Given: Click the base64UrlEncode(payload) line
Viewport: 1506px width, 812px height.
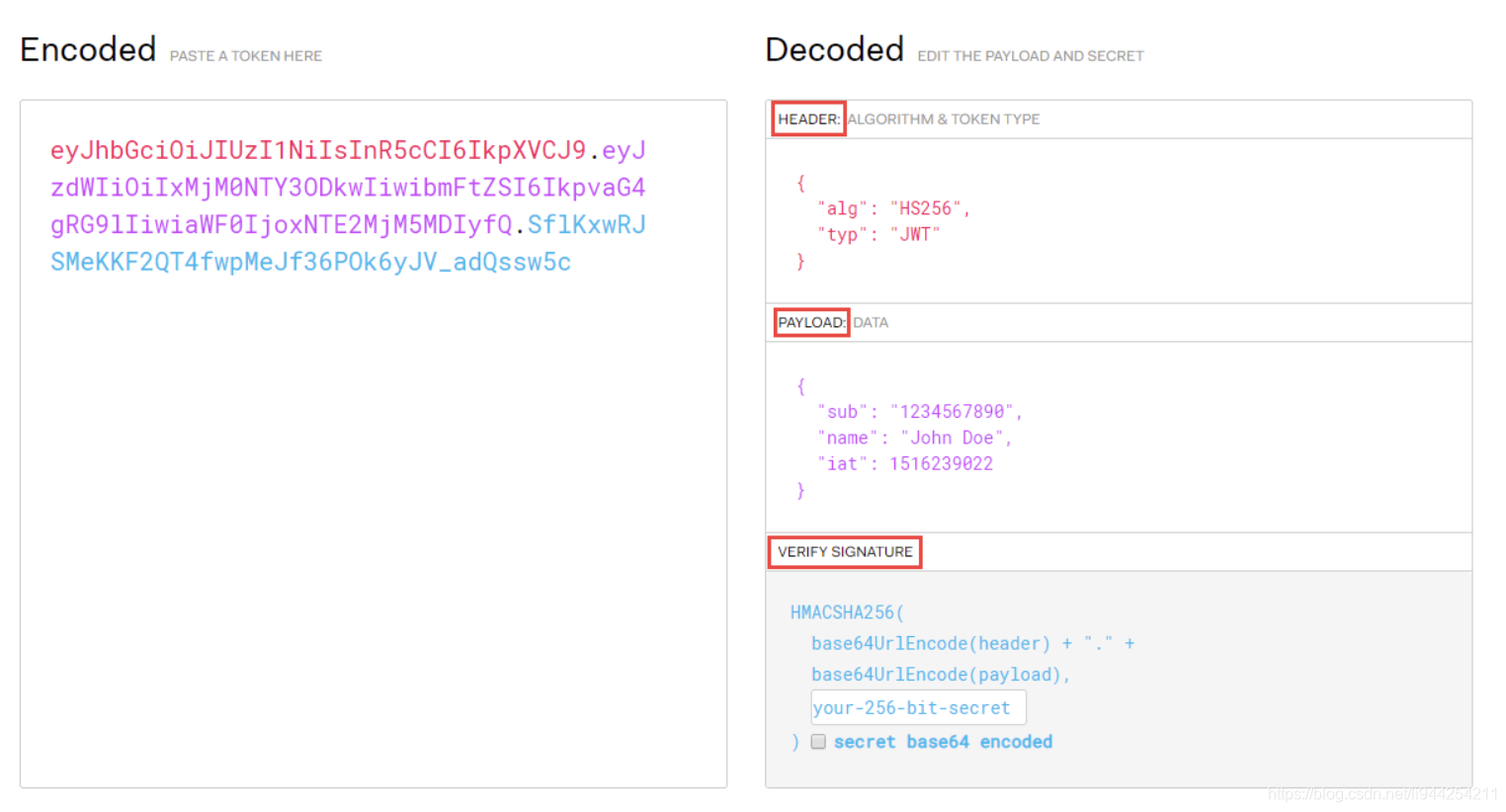Looking at the screenshot, I should pyautogui.click(x=940, y=675).
